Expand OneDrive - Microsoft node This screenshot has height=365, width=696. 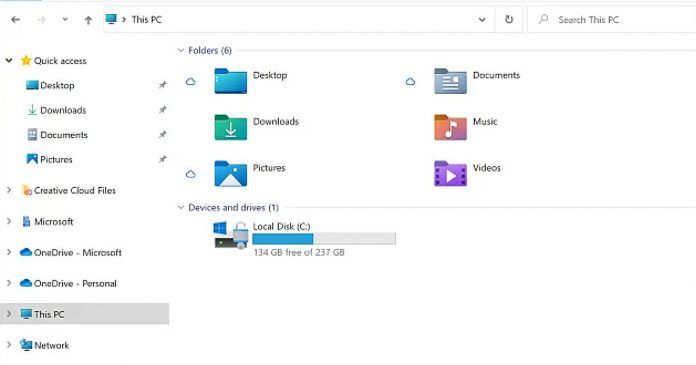pos(9,252)
